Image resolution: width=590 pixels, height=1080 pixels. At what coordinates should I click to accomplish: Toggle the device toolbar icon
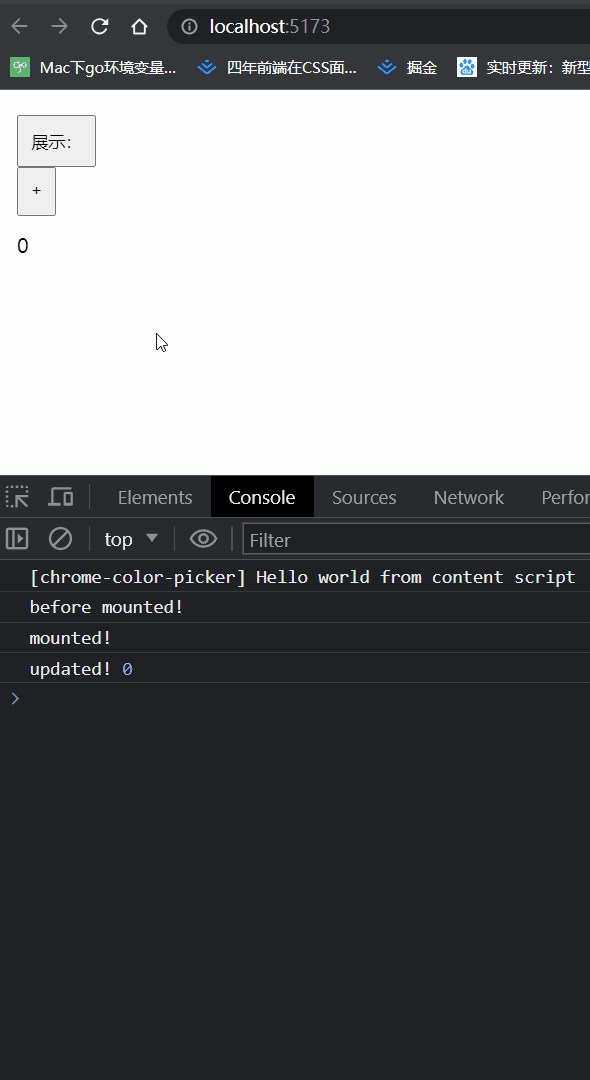click(x=61, y=497)
